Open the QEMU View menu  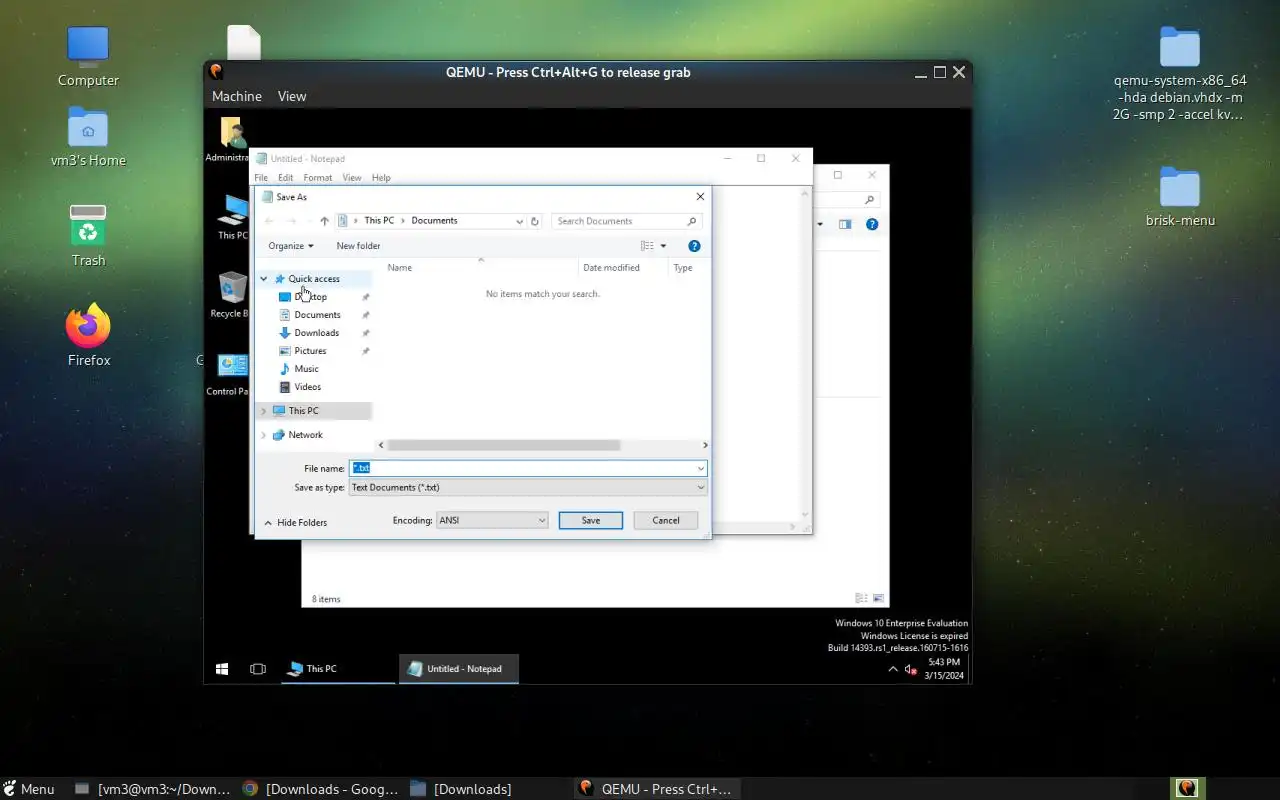[x=292, y=96]
